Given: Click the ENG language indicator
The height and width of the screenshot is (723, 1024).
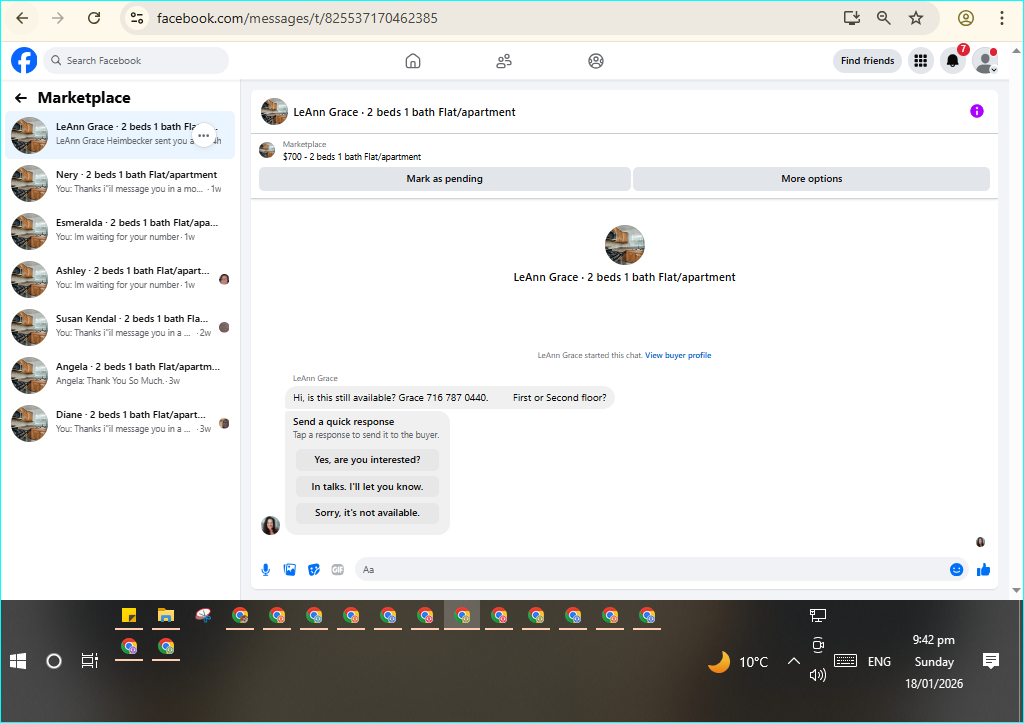Looking at the screenshot, I should tap(879, 662).
